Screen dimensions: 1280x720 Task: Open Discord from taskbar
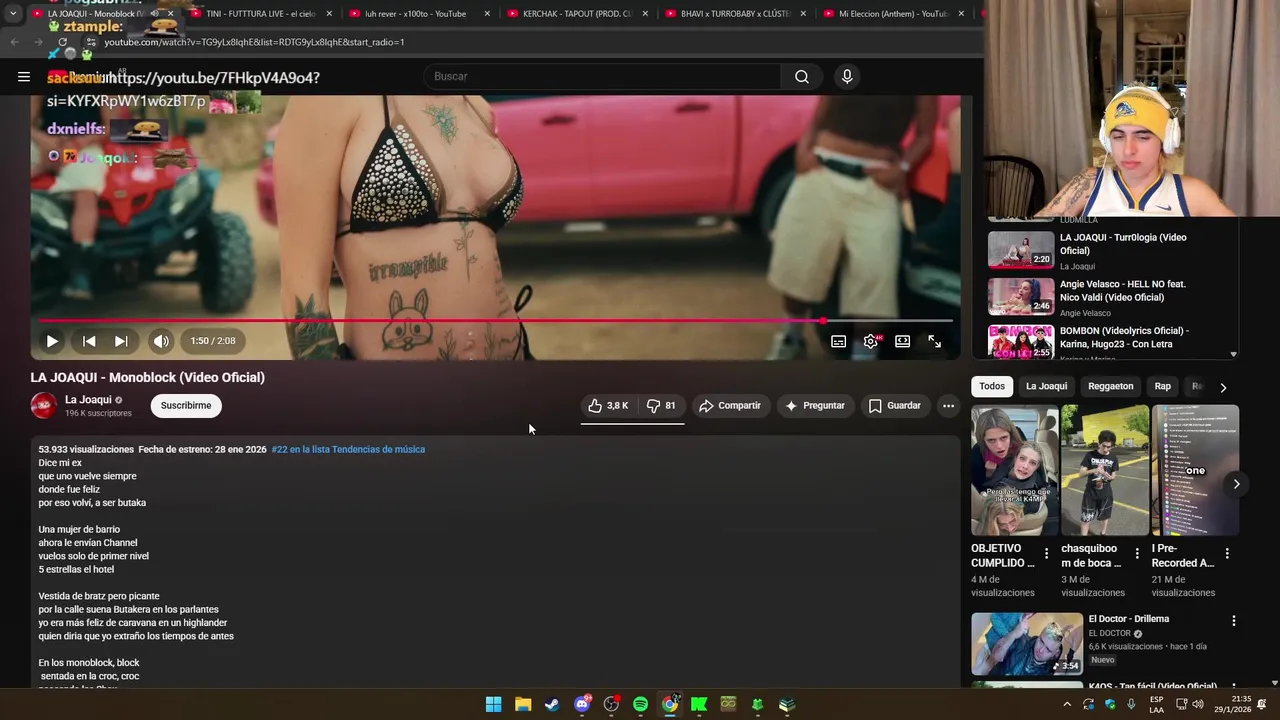[x=582, y=704]
